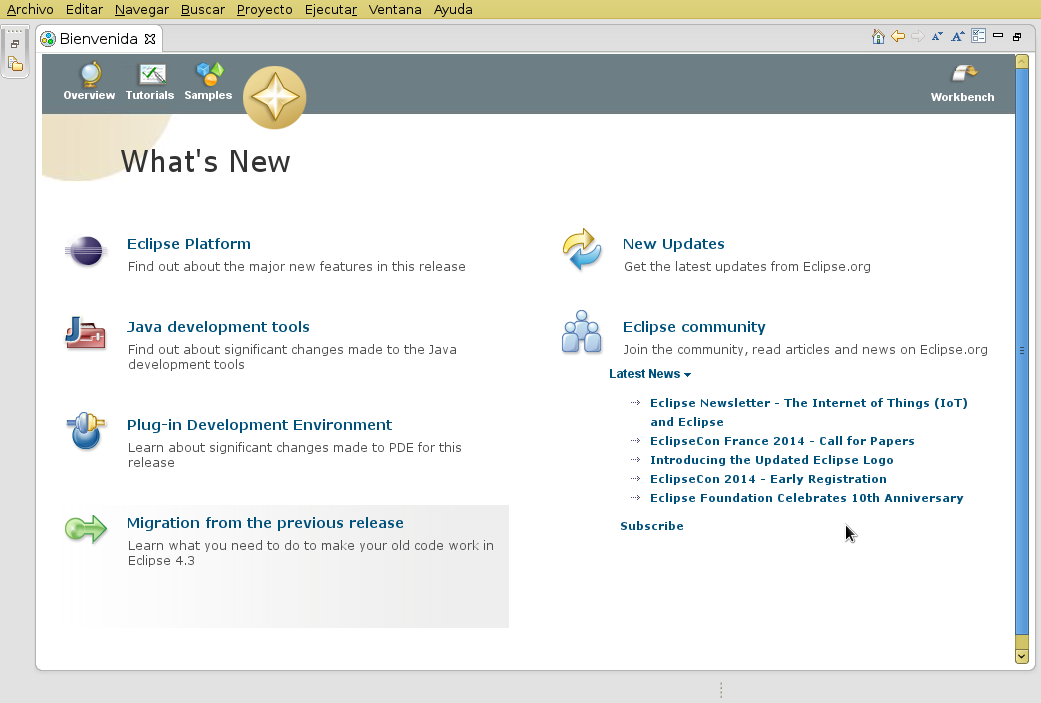
Task: Open the Plug-in Development Environment link
Action: click(x=259, y=425)
